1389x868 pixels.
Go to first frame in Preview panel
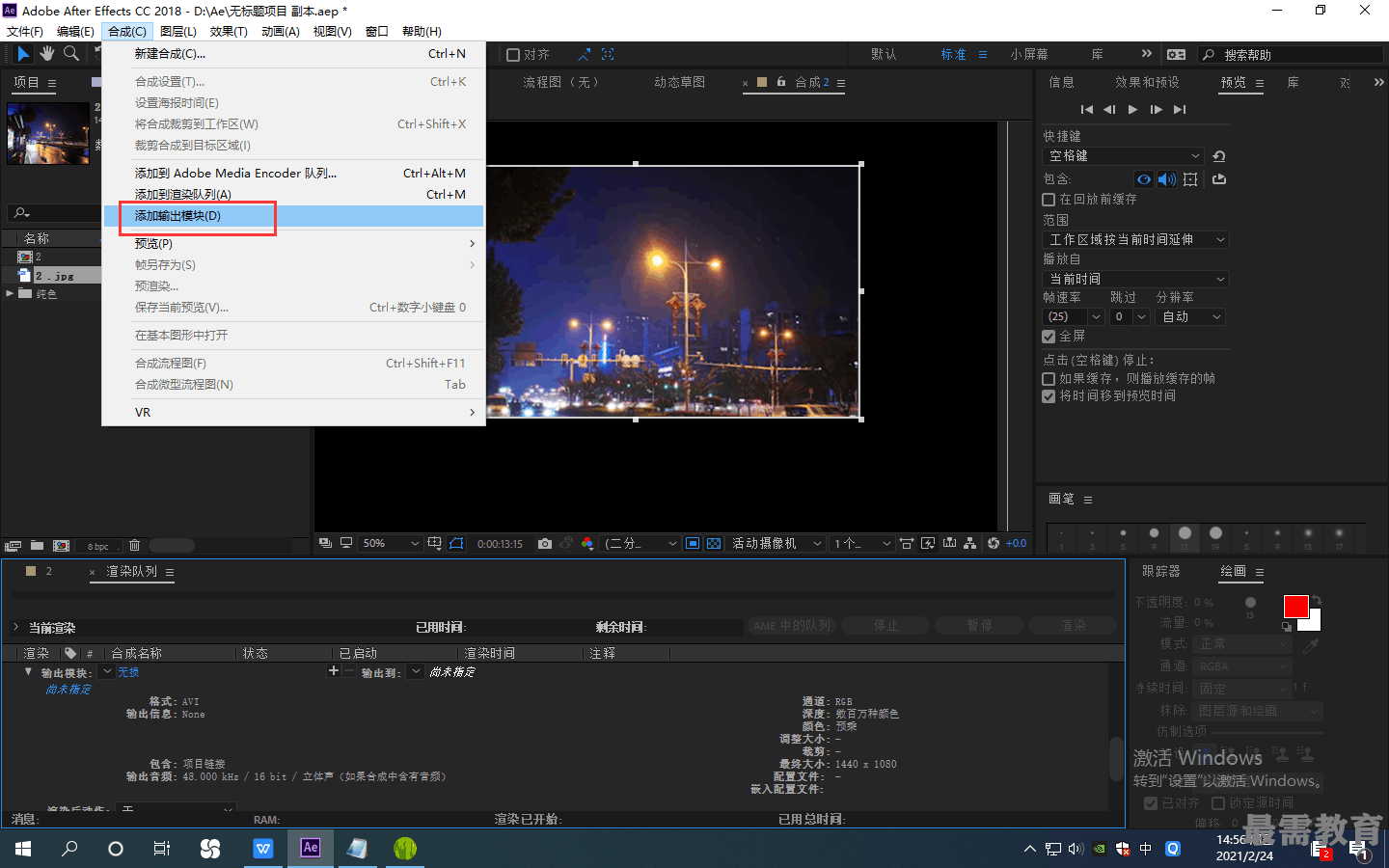(x=1087, y=110)
